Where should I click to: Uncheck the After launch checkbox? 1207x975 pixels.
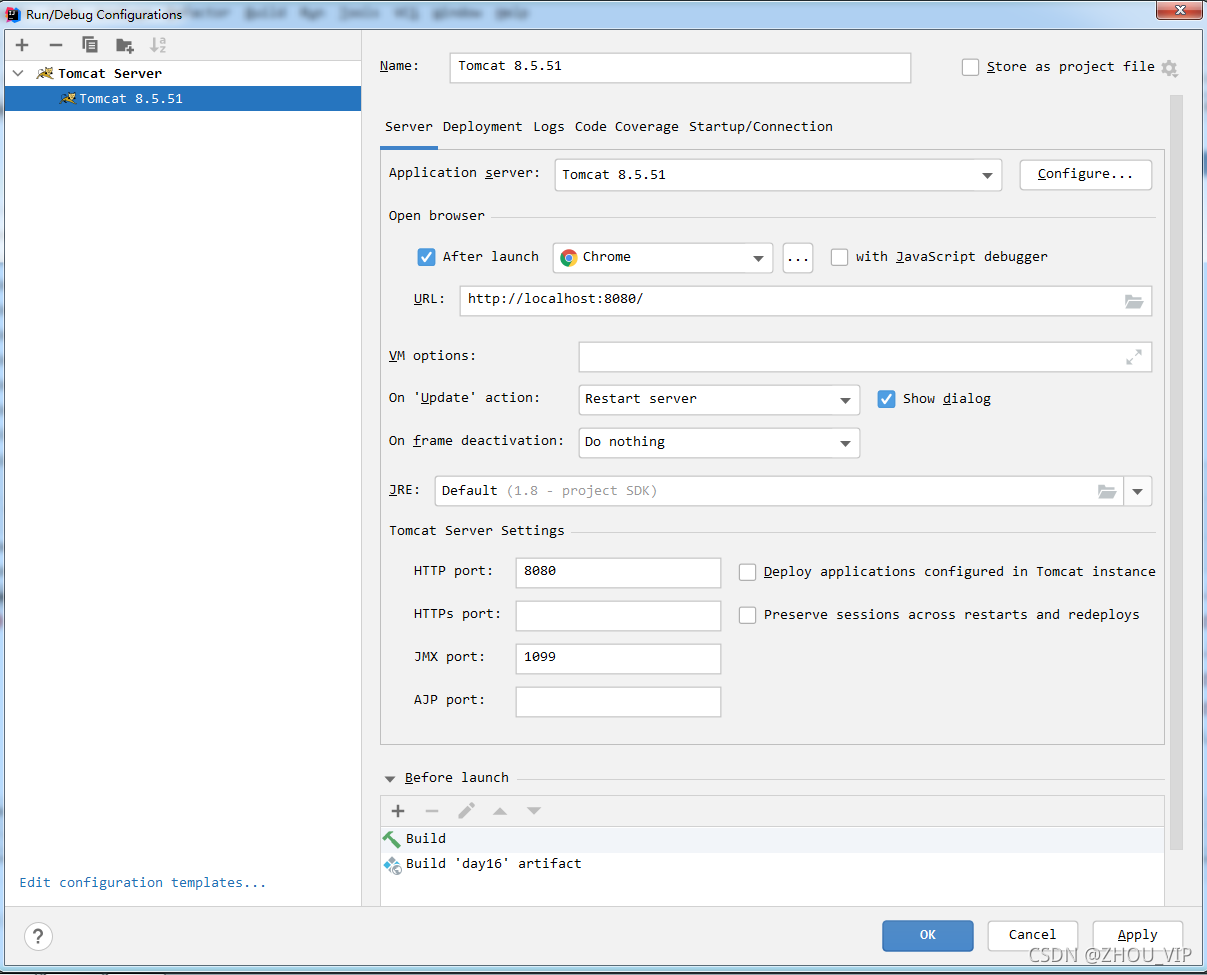point(426,257)
